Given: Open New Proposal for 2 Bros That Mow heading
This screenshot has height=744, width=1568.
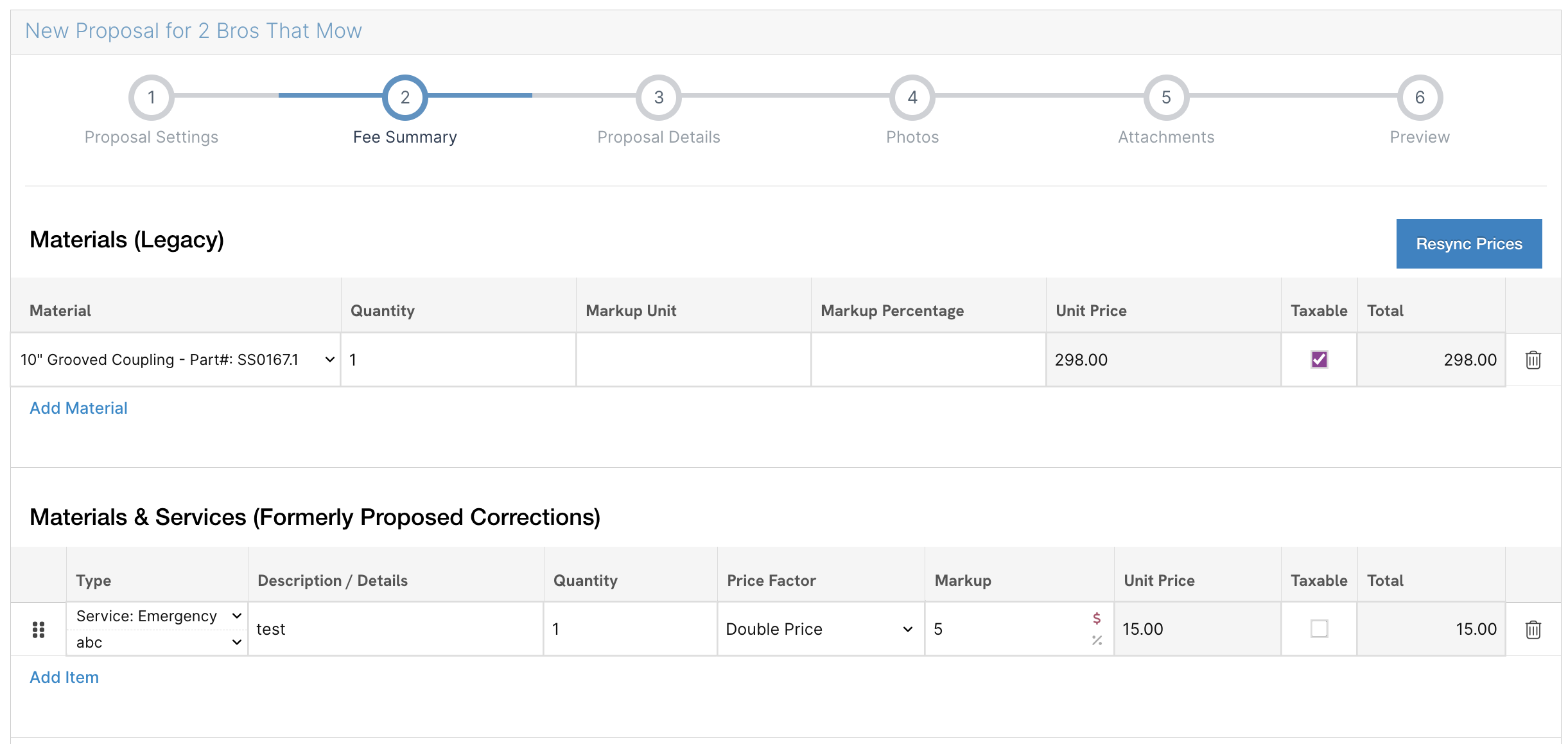Looking at the screenshot, I should 193,31.
